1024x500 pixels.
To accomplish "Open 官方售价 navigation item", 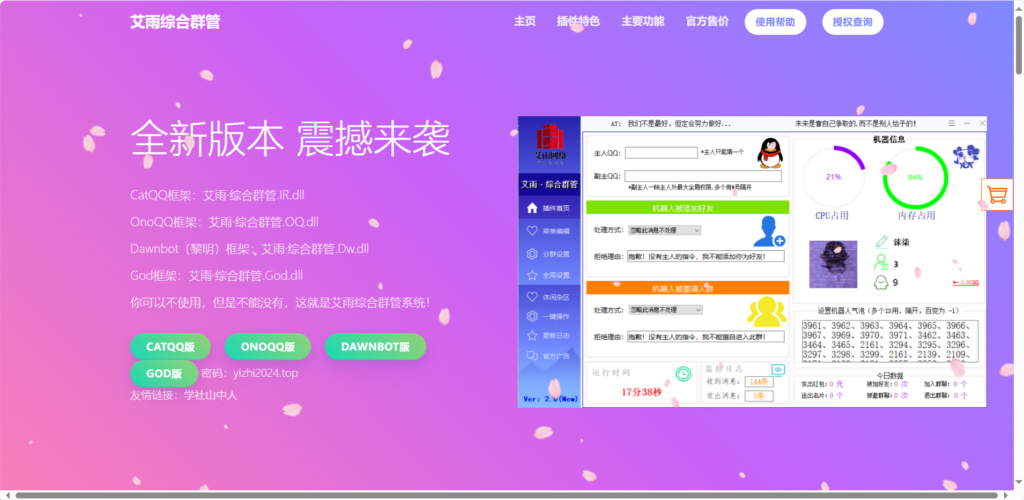I will point(707,22).
